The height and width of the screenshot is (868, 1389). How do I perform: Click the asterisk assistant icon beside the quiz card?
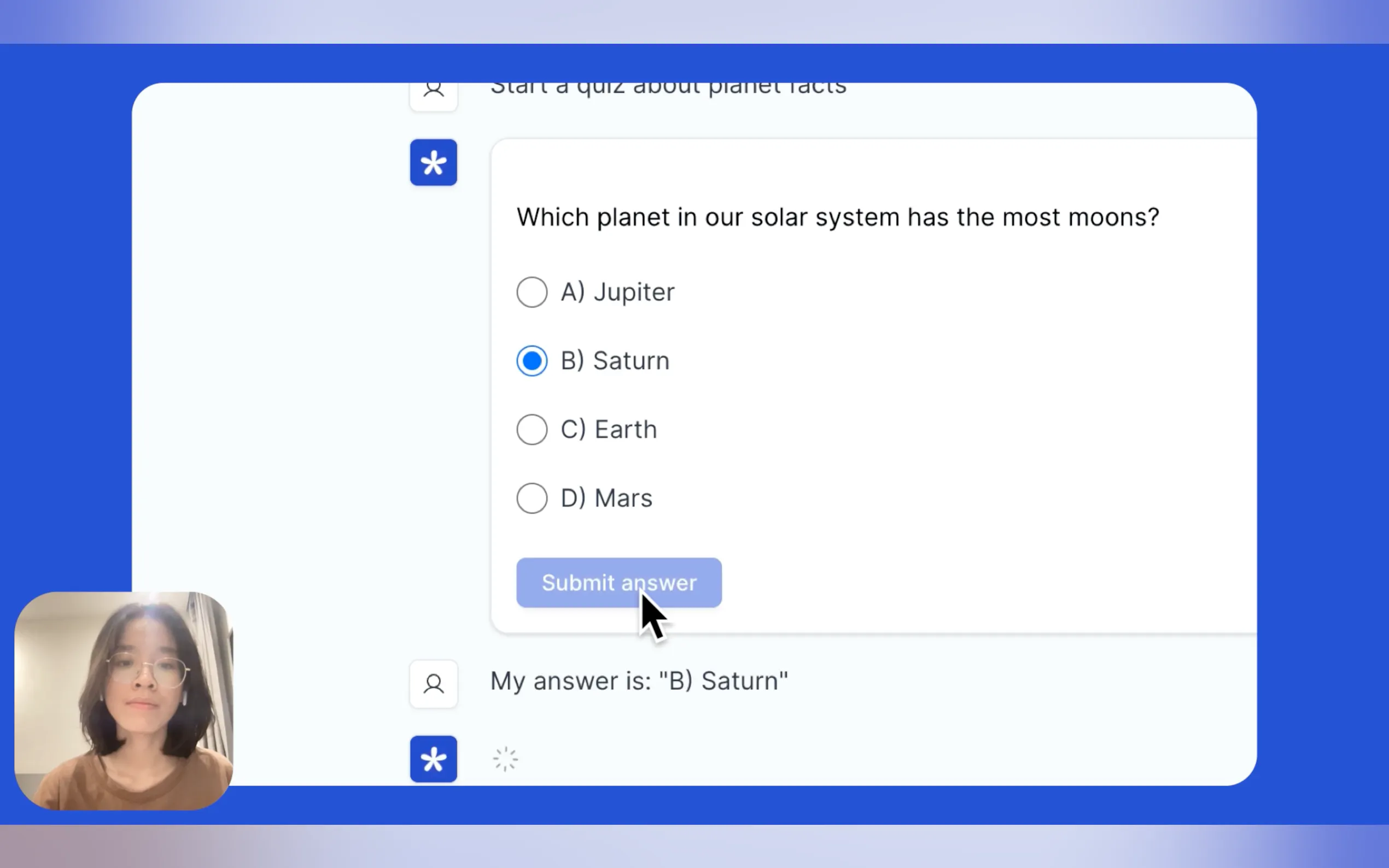click(434, 162)
